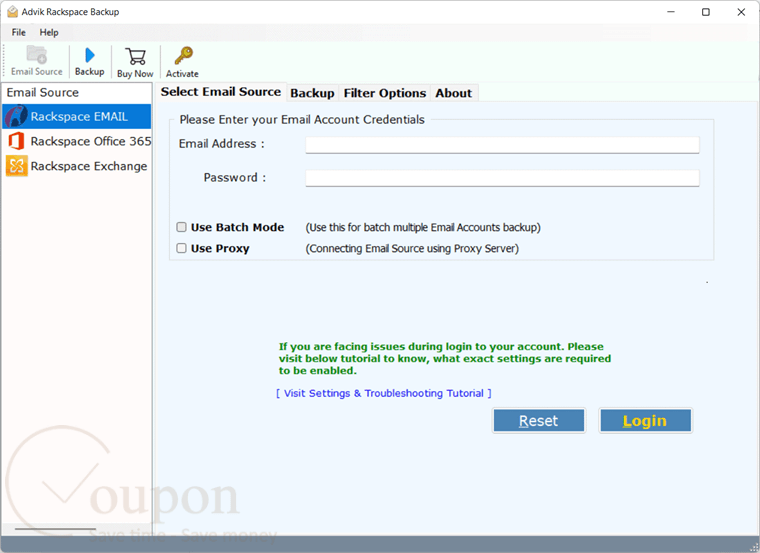Focus the Password input field
This screenshot has width=760, height=553.
[x=502, y=177]
